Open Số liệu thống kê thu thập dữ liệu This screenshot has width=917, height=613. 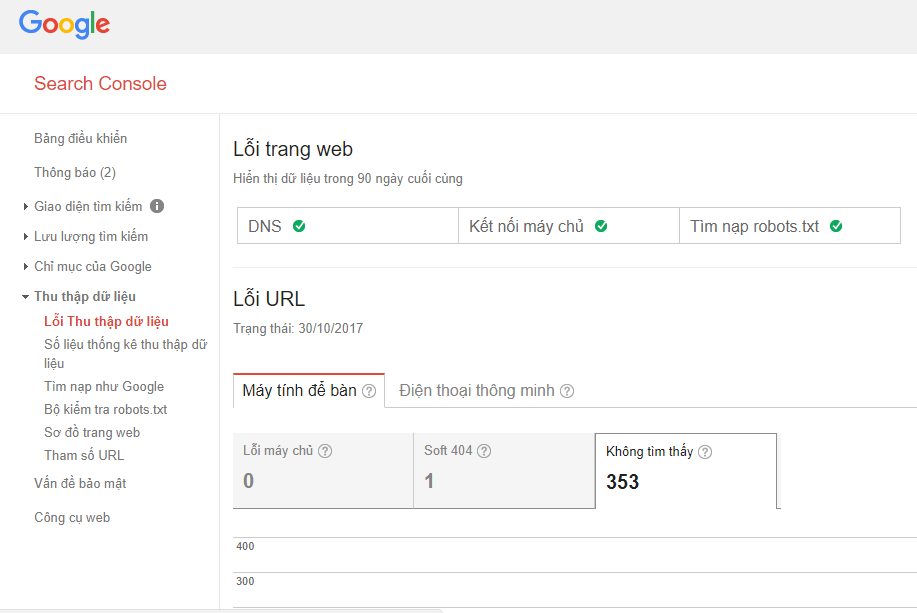126,354
